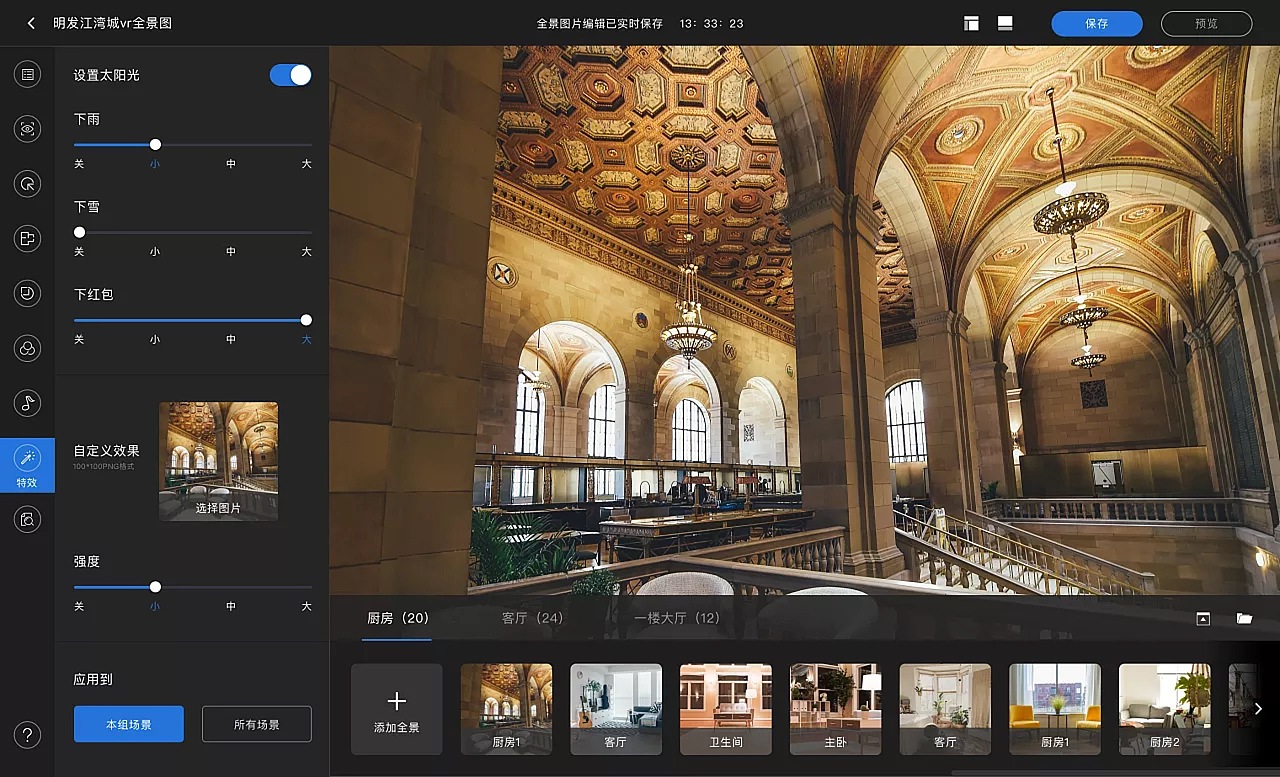The image size is (1280, 777).
Task: Click the 下雪 slider handle
Action: 80,232
